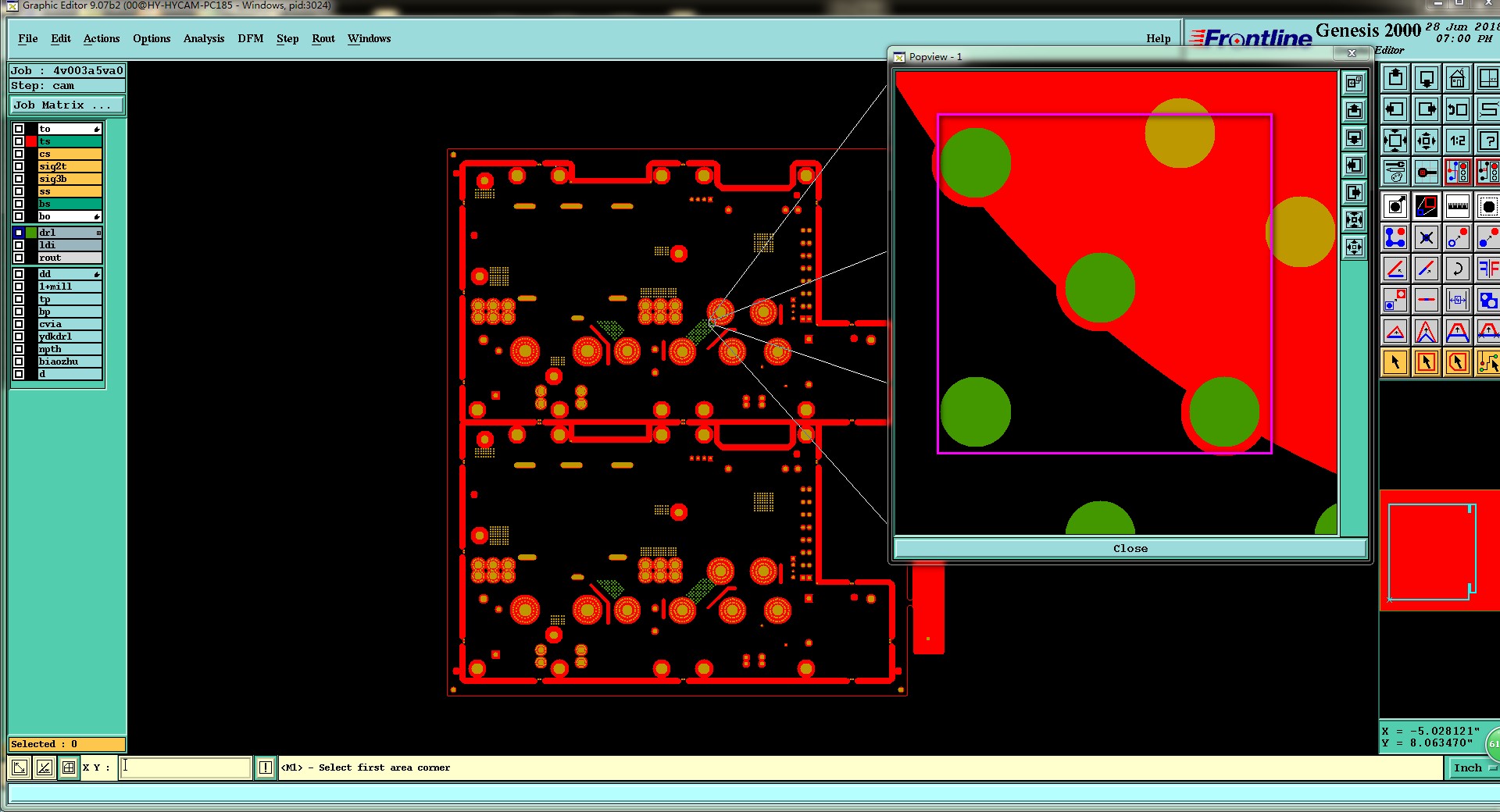Viewport: 1500px width, 812px height.
Task: Click the red ts layer color swatch
Action: click(x=31, y=141)
